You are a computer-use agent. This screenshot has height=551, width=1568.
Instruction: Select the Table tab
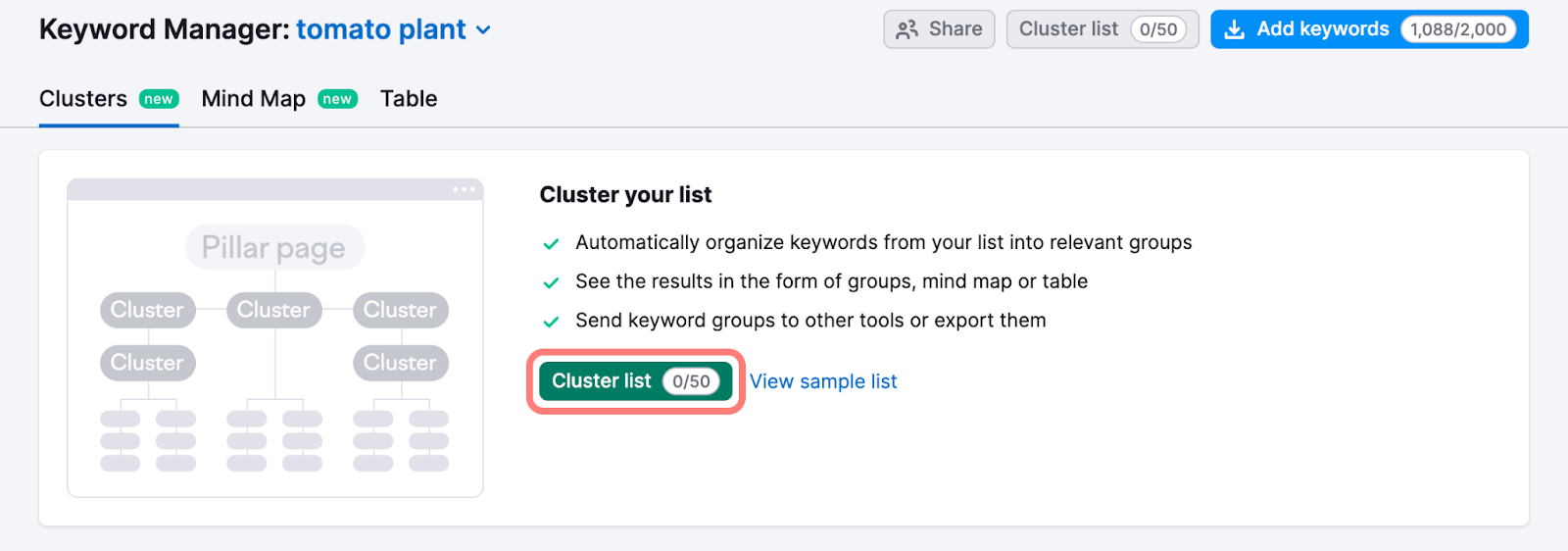(x=409, y=99)
